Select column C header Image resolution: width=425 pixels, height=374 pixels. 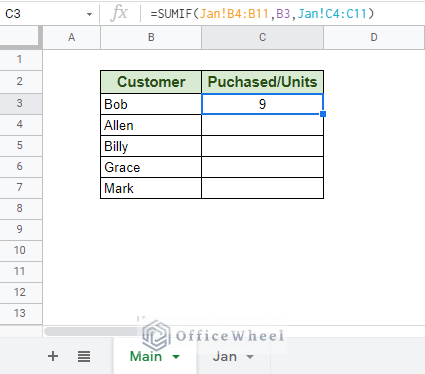(x=263, y=37)
